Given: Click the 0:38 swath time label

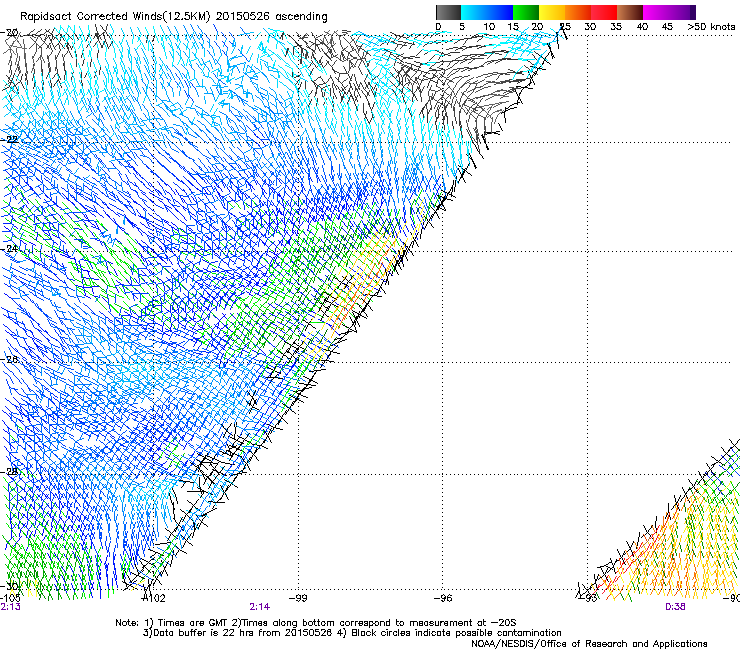Looking at the screenshot, I should (675, 607).
